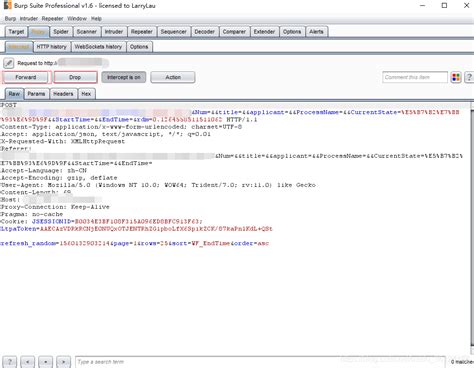Go to next search match arrow
The height and width of the screenshot is (368, 474).
(63, 362)
